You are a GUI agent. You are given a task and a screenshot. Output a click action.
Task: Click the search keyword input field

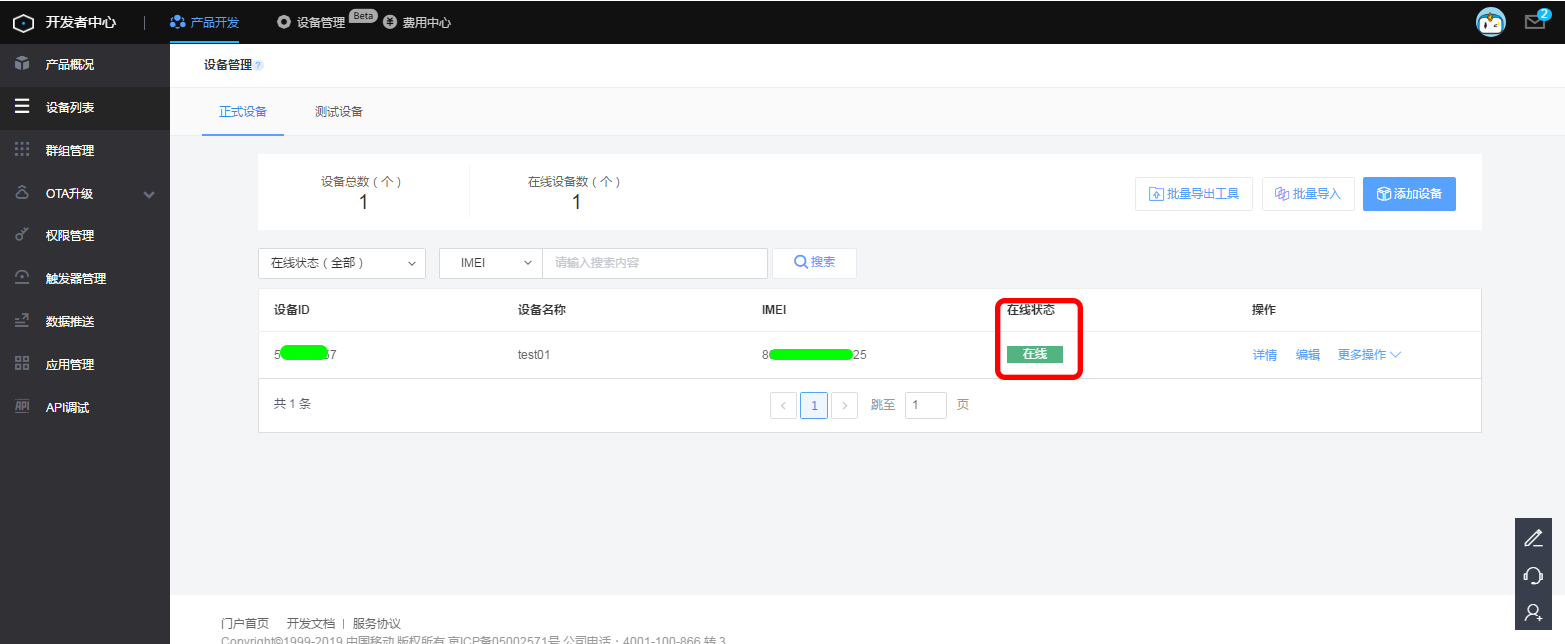655,263
